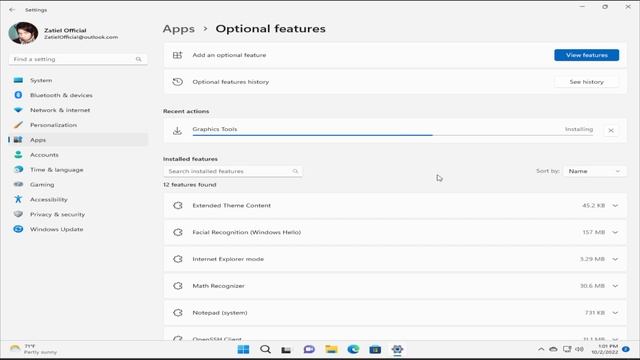Click the Graphics Tools install progress bar
The height and width of the screenshot is (360, 640).
[x=393, y=135]
